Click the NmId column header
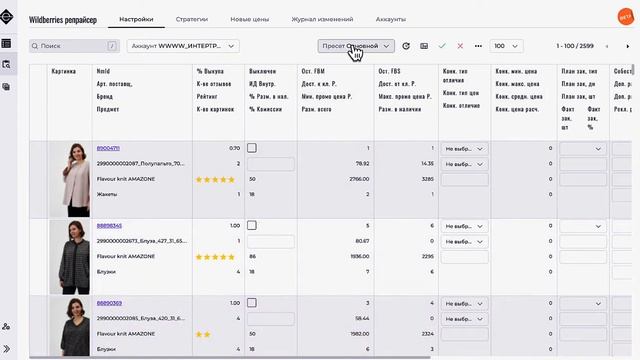640x360 pixels. 103,71
